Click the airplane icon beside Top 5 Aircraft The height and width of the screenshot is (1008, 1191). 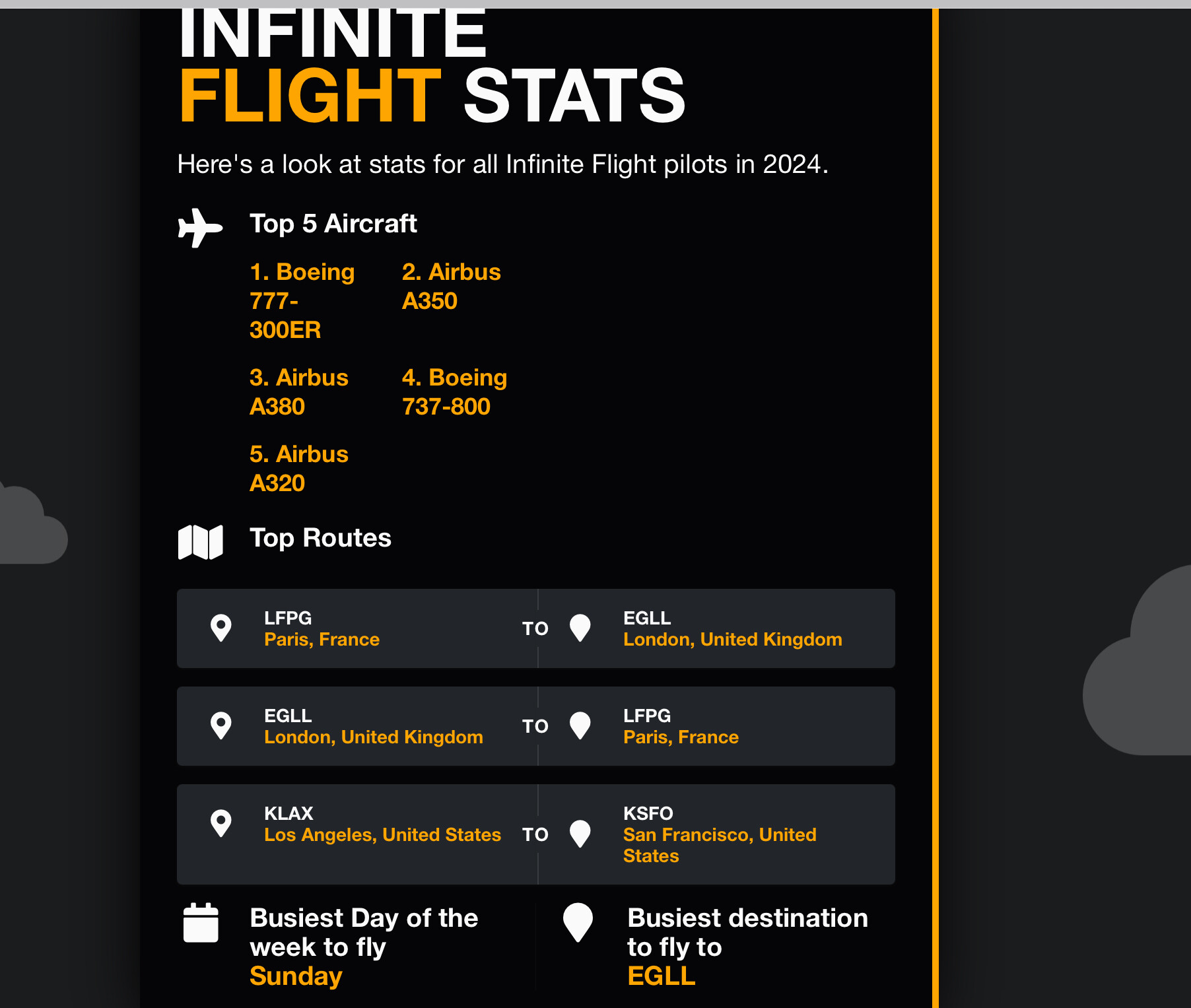[200, 228]
